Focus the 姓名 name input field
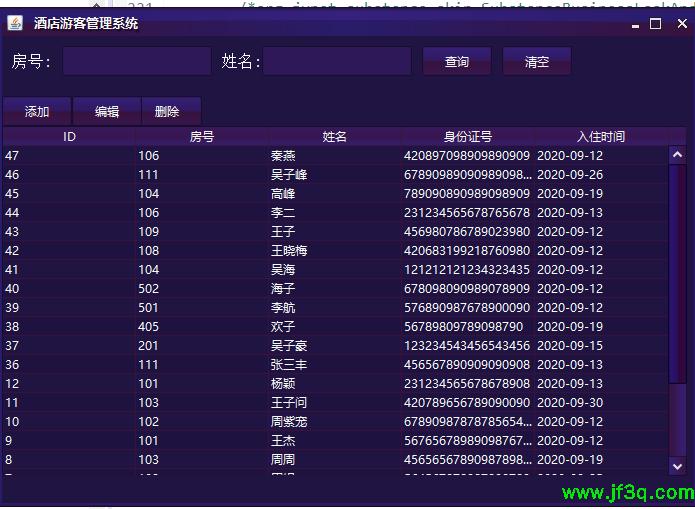This screenshot has height=509, width=695. click(x=337, y=62)
